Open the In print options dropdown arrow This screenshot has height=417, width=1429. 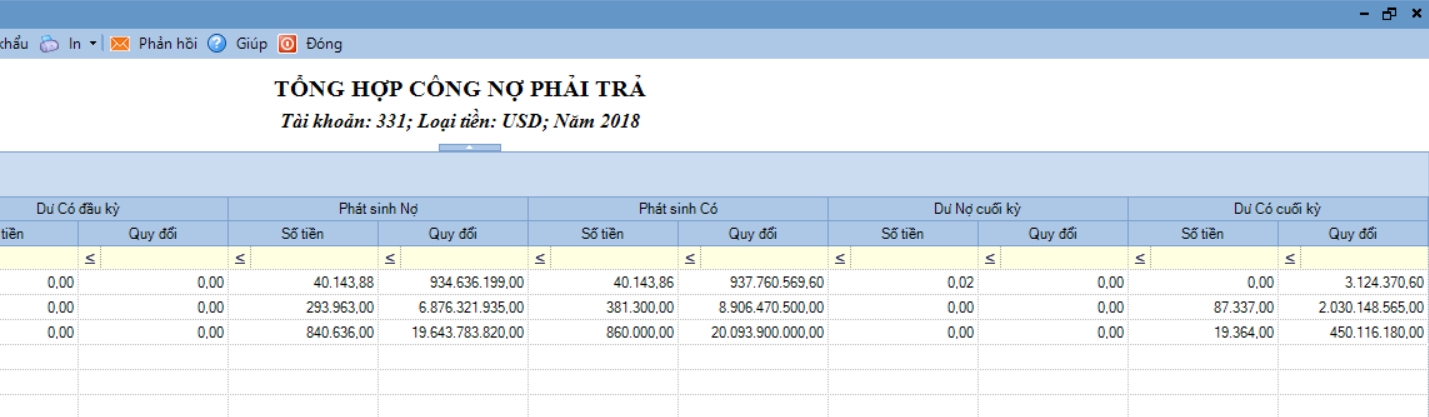point(93,44)
